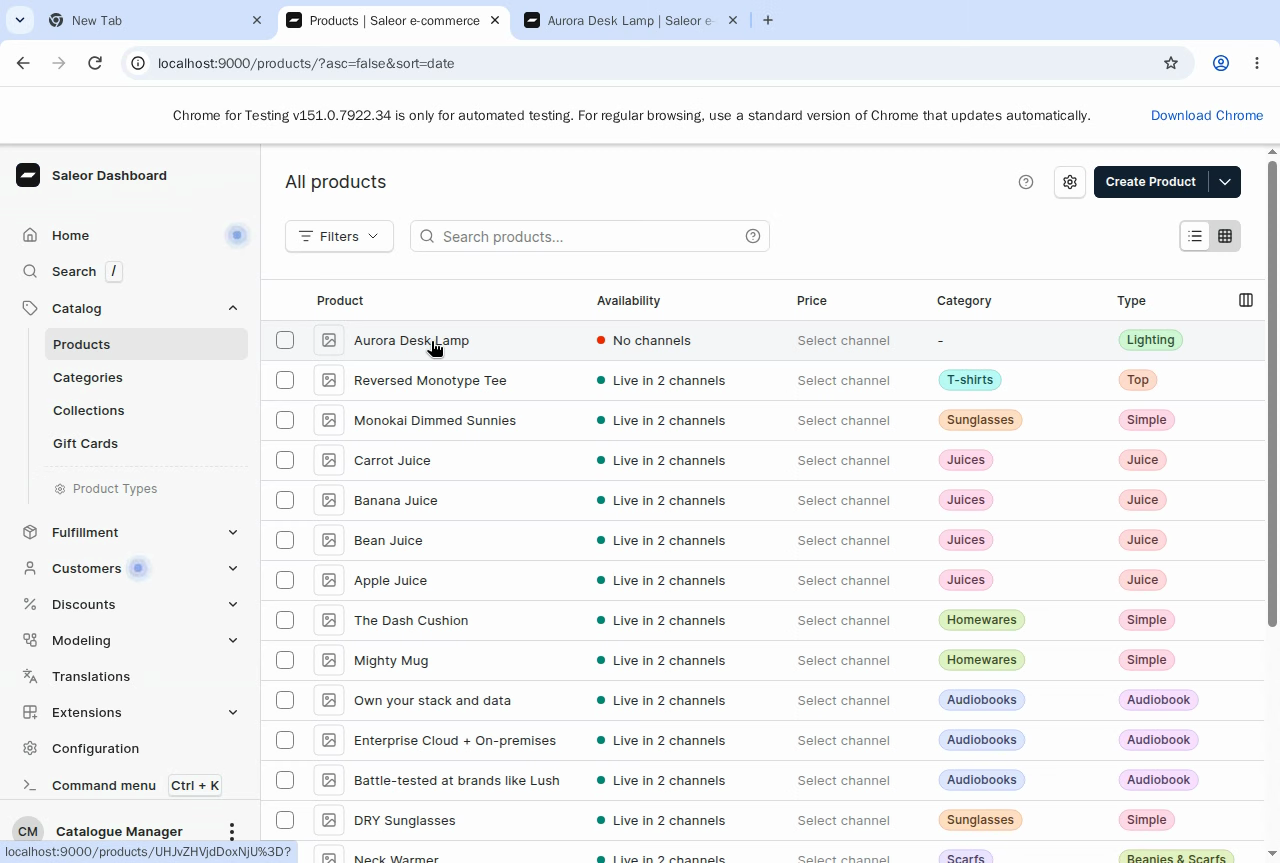Image resolution: width=1280 pixels, height=863 pixels.
Task: Click the T-shirts category chip
Action: pyautogui.click(x=970, y=380)
